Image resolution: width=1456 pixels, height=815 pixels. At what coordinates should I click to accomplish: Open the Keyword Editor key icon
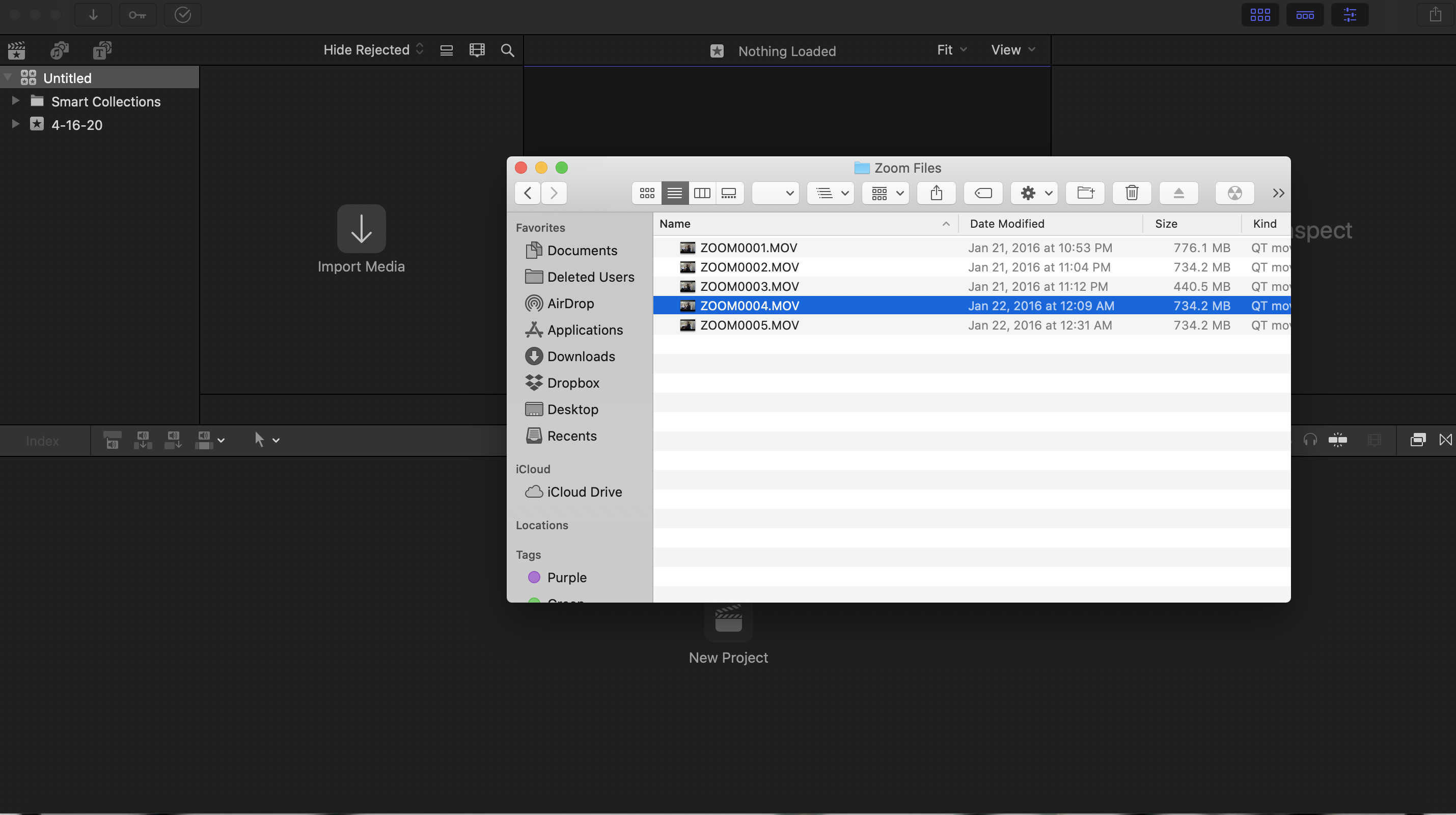click(138, 15)
